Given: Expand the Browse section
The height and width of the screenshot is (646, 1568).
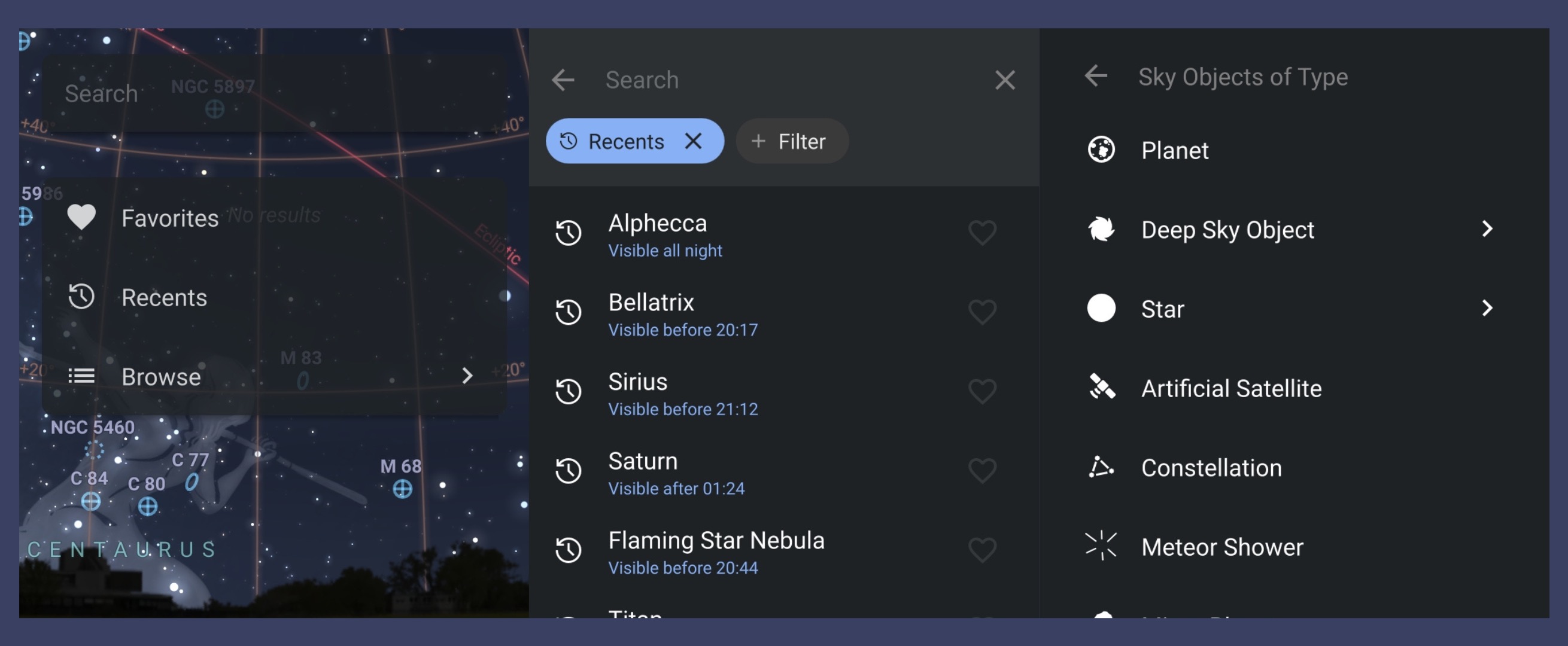Looking at the screenshot, I should (x=467, y=376).
